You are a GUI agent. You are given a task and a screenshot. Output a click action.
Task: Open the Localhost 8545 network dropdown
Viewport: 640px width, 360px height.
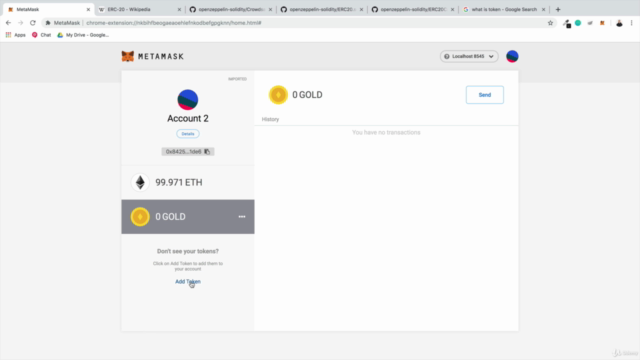tap(469, 56)
